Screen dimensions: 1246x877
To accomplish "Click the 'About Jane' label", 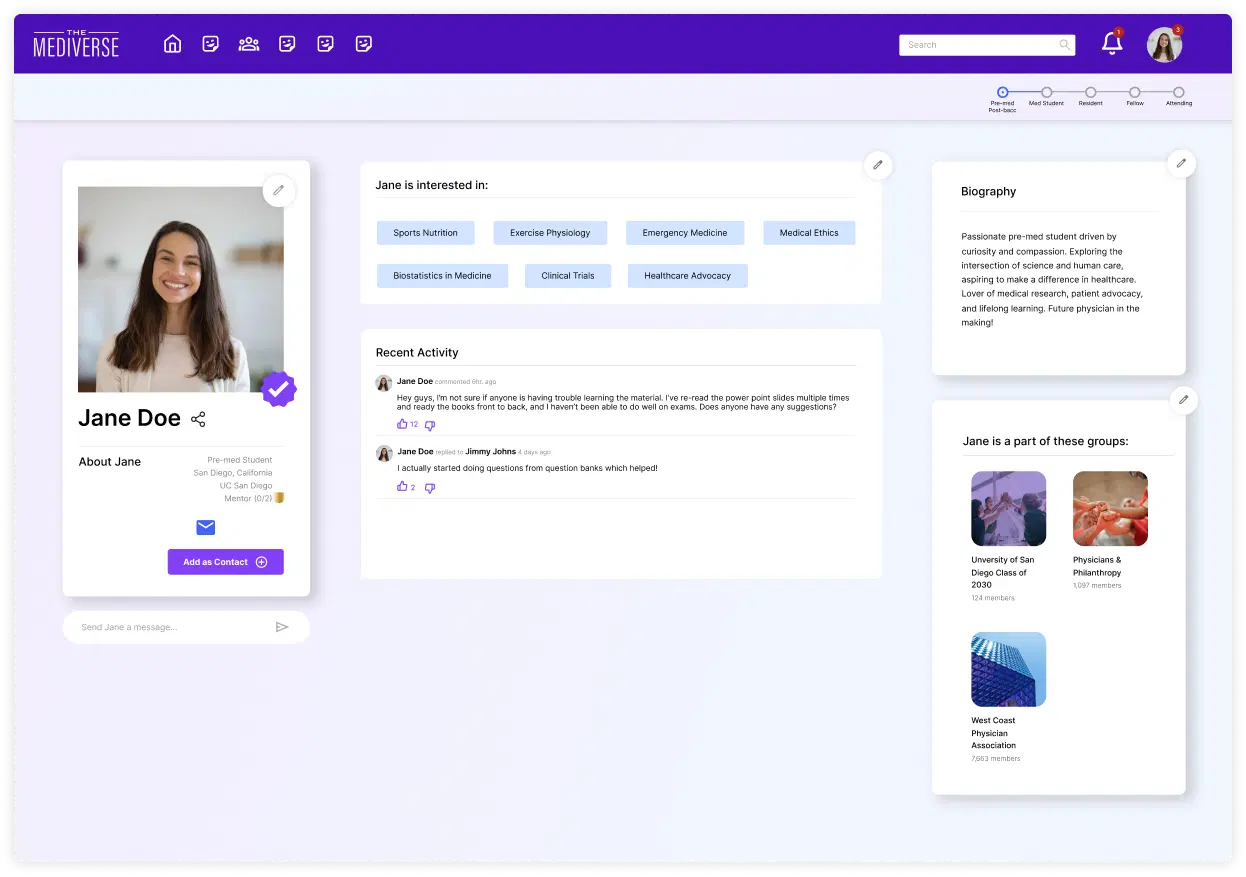I will click(110, 462).
